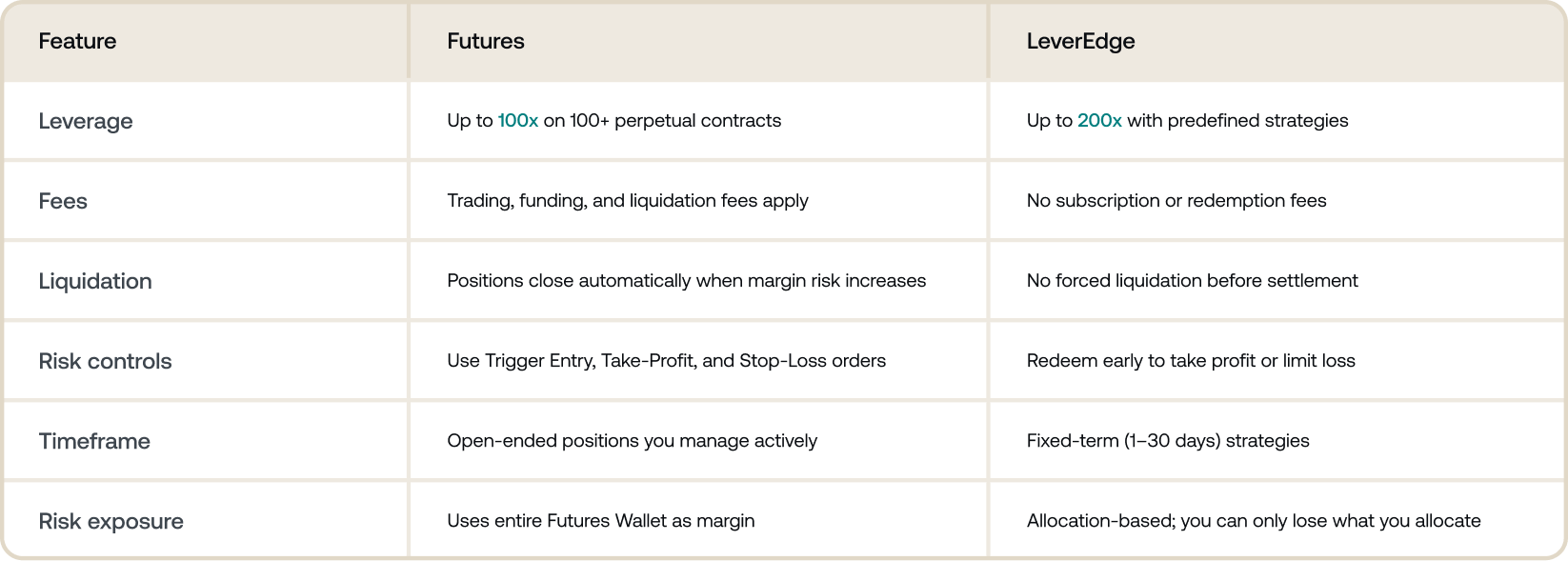Click 'Positions close automatically' text cell
Screen dimensions: 1568x561
(x=686, y=281)
